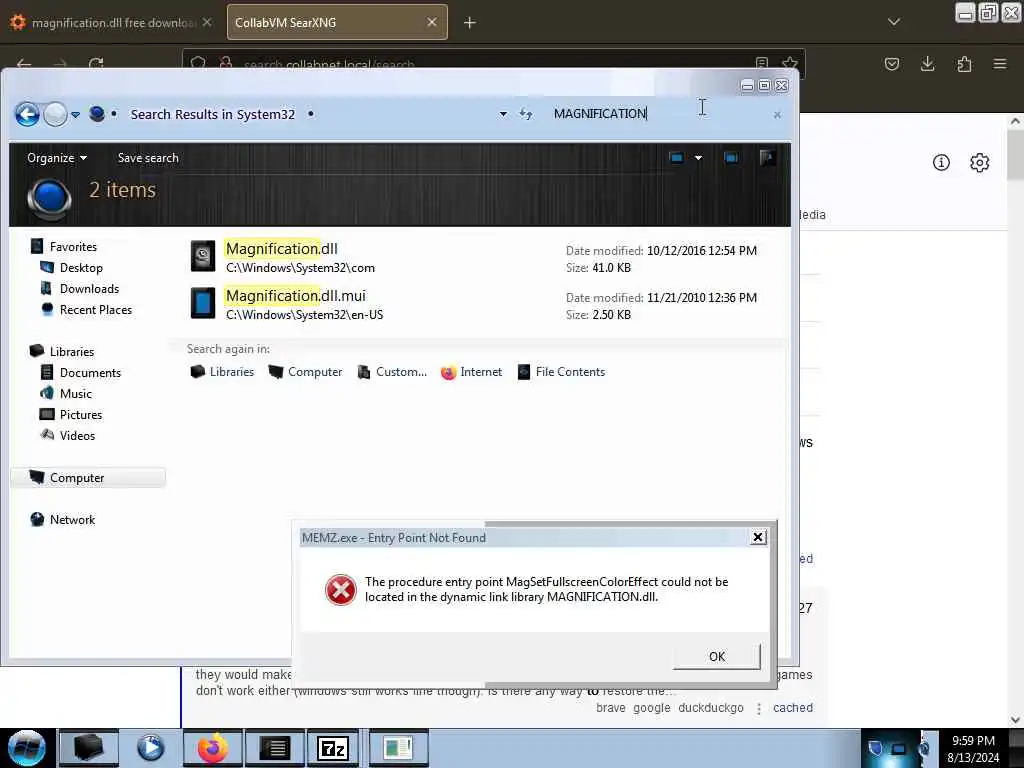1024x768 pixels.
Task: Click the brave link in search results
Action: (x=611, y=708)
